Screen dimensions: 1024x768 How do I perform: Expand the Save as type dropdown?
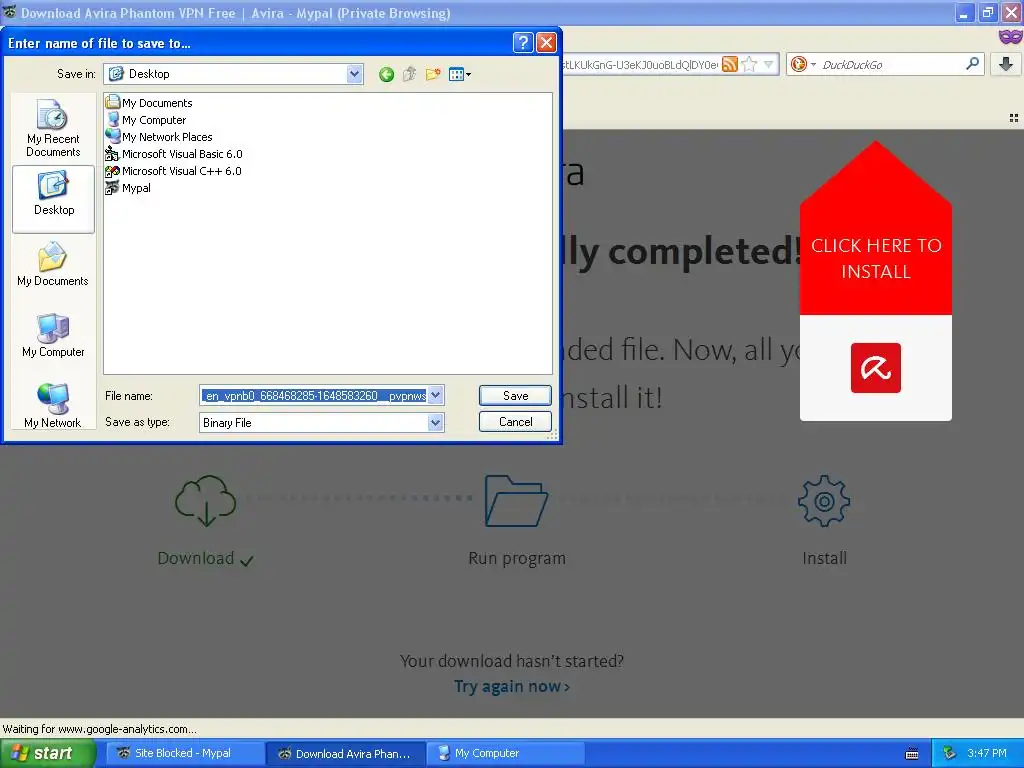(x=436, y=423)
